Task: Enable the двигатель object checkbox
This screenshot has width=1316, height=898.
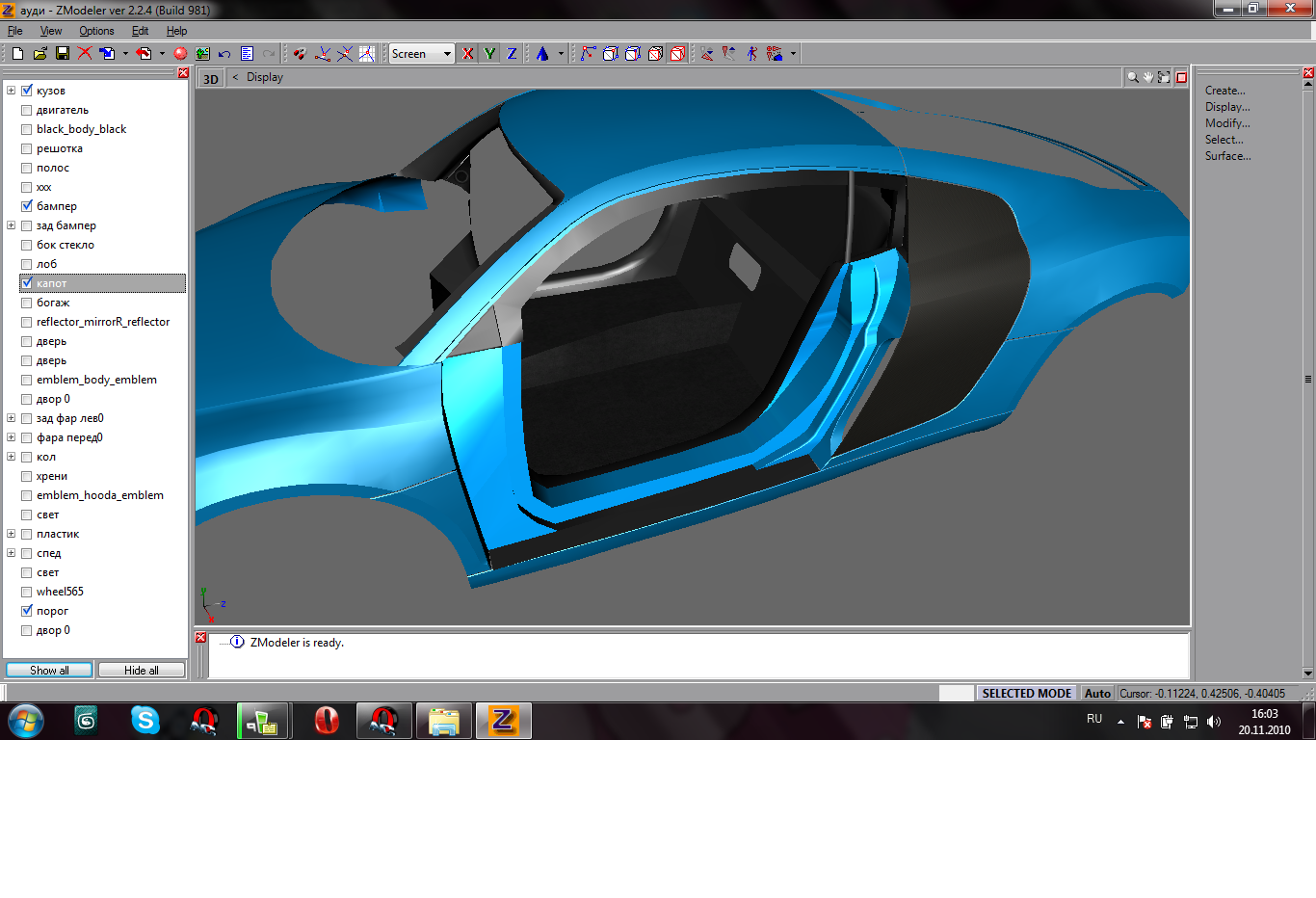Action: (x=27, y=110)
